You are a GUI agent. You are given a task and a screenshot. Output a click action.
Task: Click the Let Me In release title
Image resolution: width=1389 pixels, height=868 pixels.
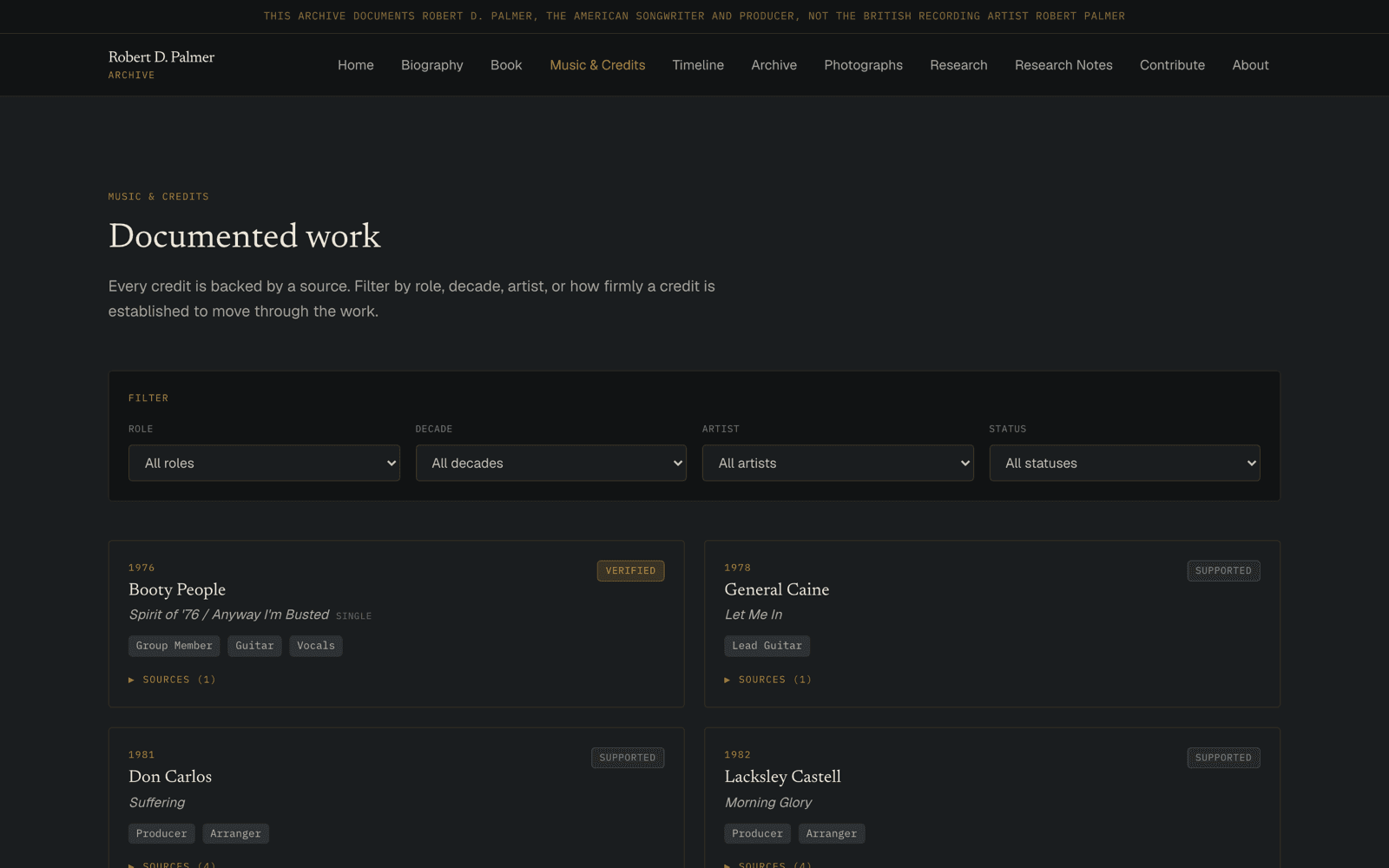[754, 615]
